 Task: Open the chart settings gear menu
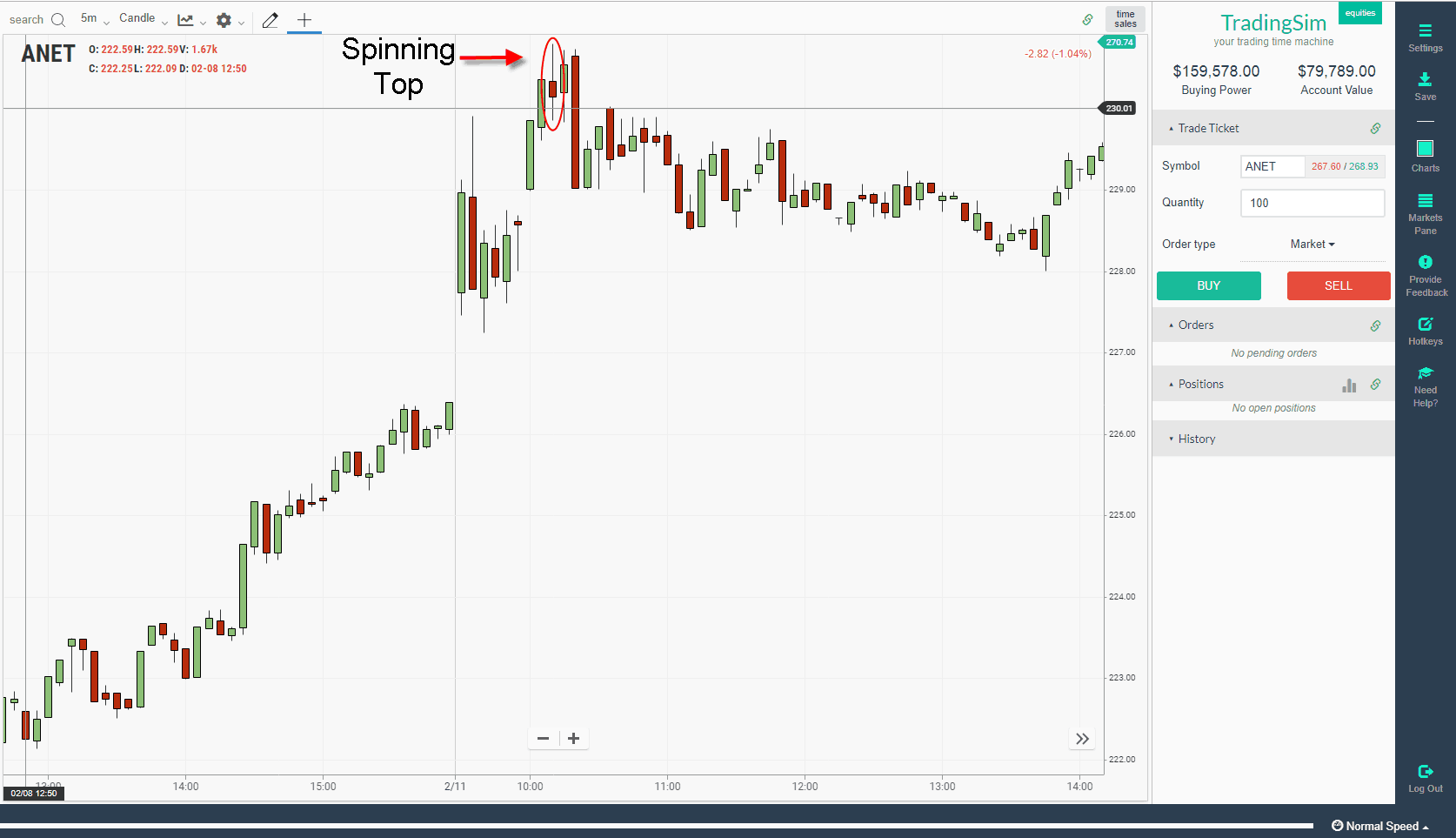224,20
